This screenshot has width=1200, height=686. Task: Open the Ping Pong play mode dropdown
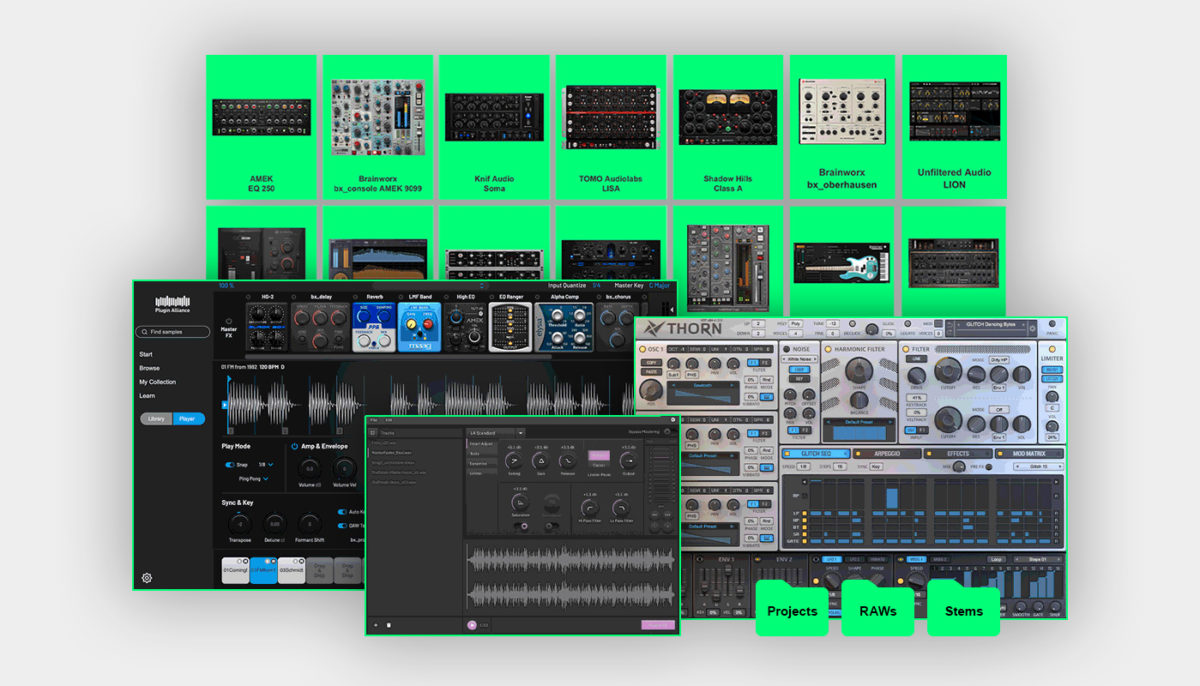(x=253, y=479)
